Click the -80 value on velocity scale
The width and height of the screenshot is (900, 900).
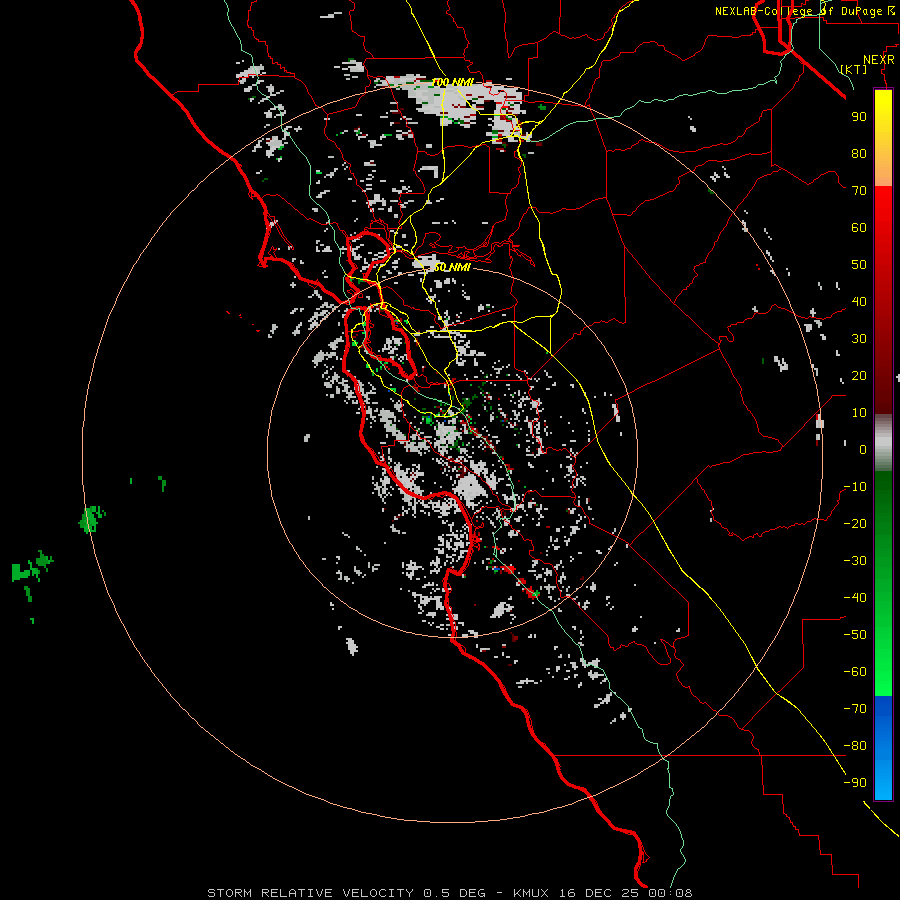pyautogui.click(x=855, y=746)
